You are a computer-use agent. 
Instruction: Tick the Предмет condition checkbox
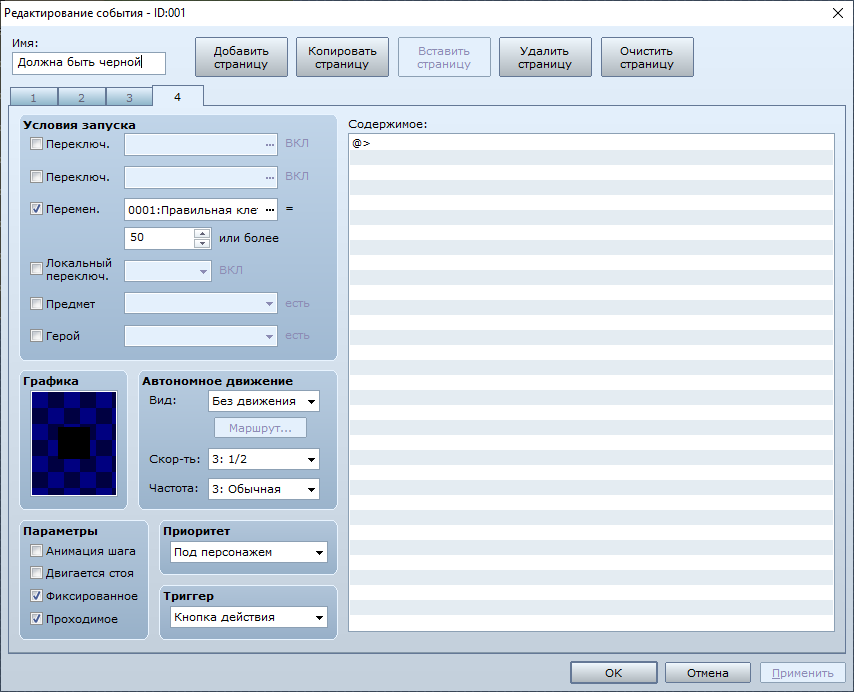[x=36, y=303]
